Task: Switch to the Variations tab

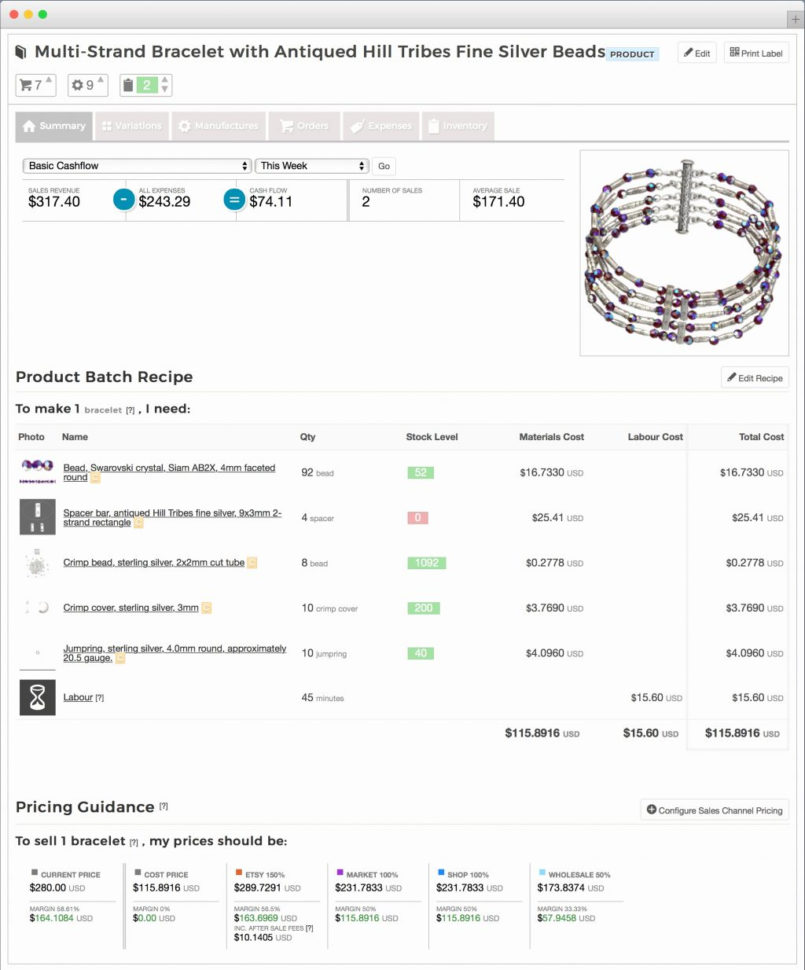Action: [131, 126]
